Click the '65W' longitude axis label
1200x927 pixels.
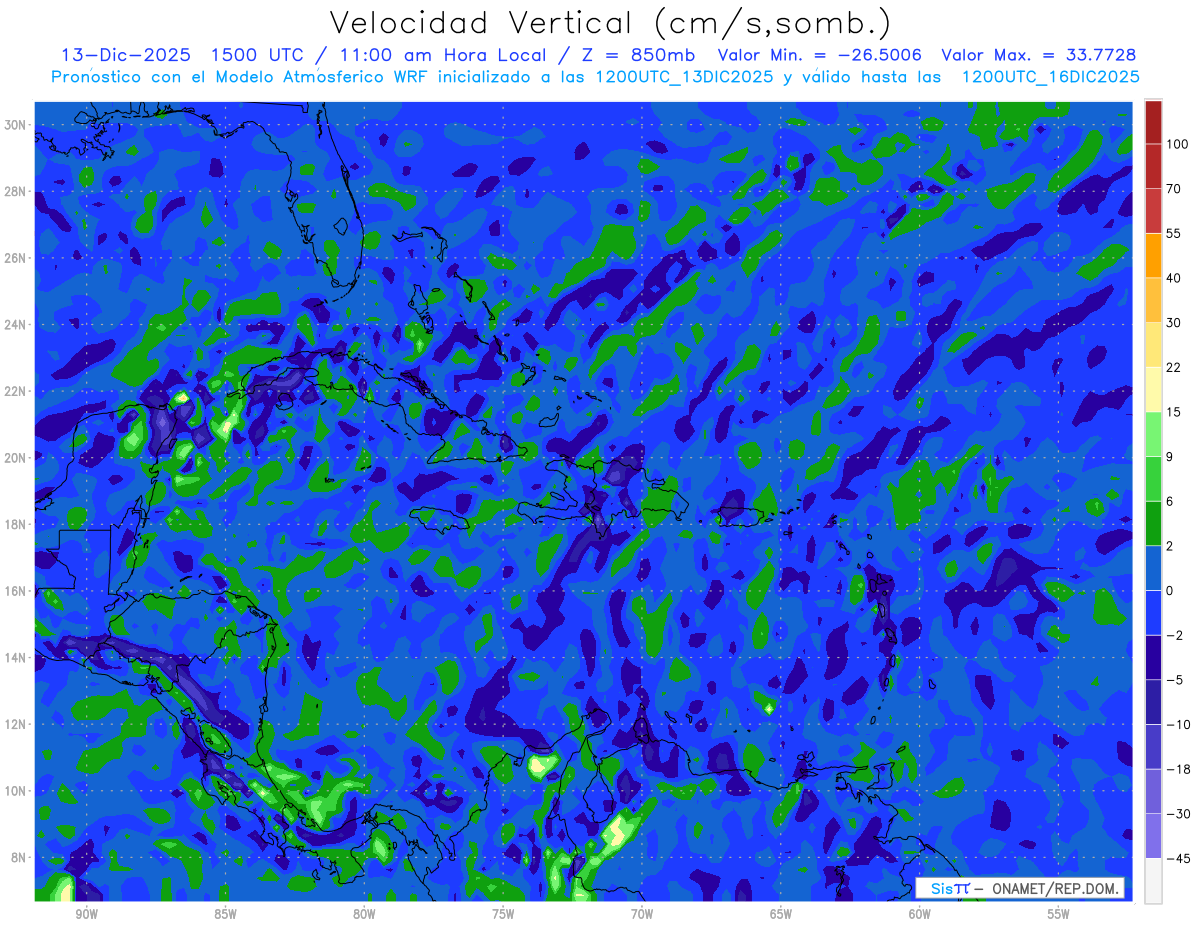tap(781, 914)
